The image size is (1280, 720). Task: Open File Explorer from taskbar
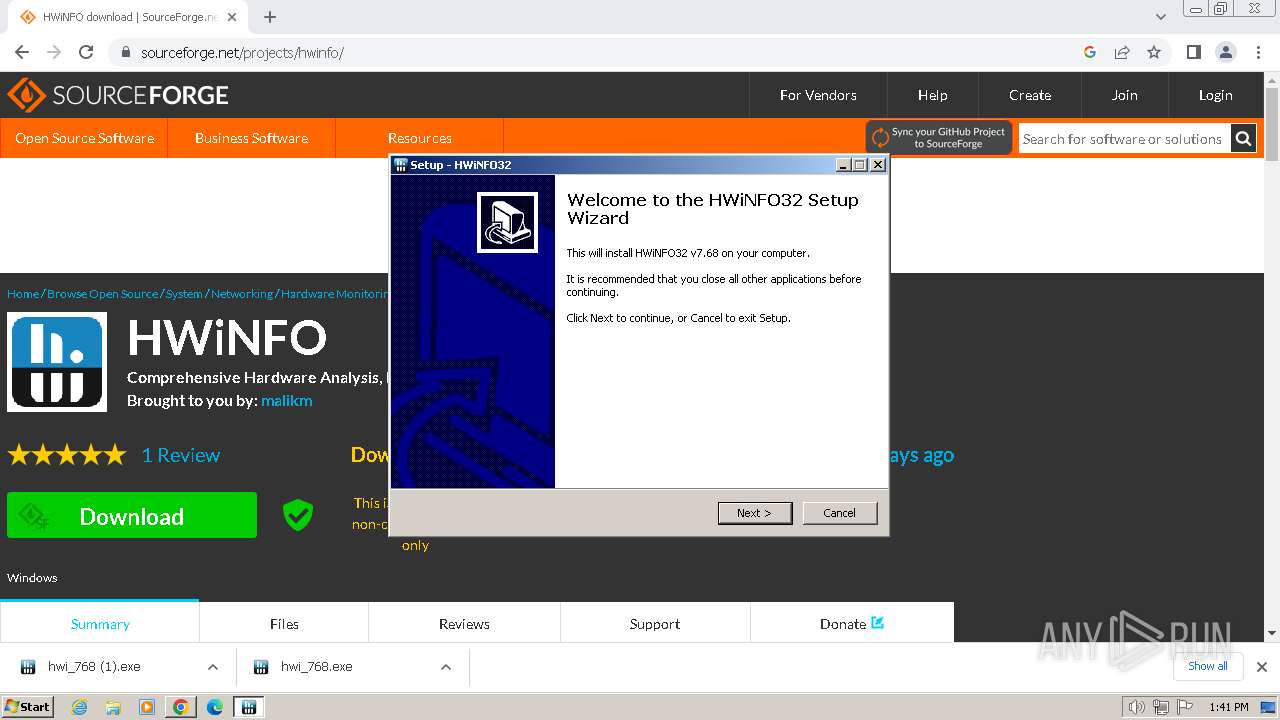tap(113, 707)
